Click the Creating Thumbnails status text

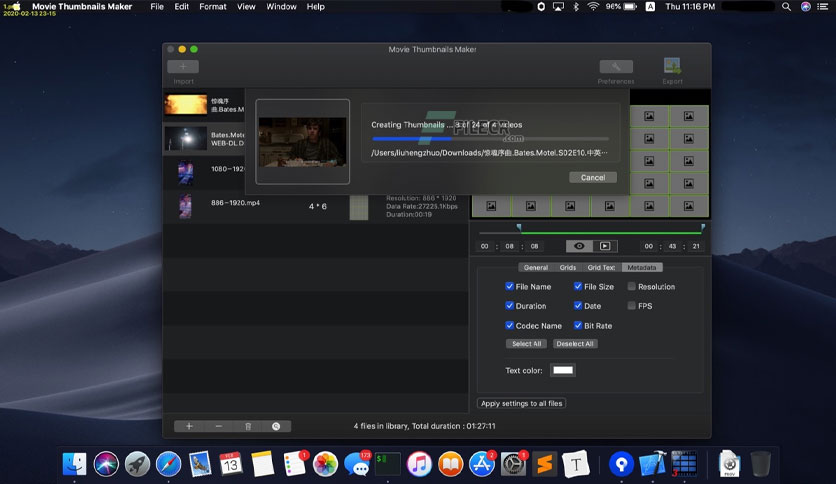pos(447,125)
